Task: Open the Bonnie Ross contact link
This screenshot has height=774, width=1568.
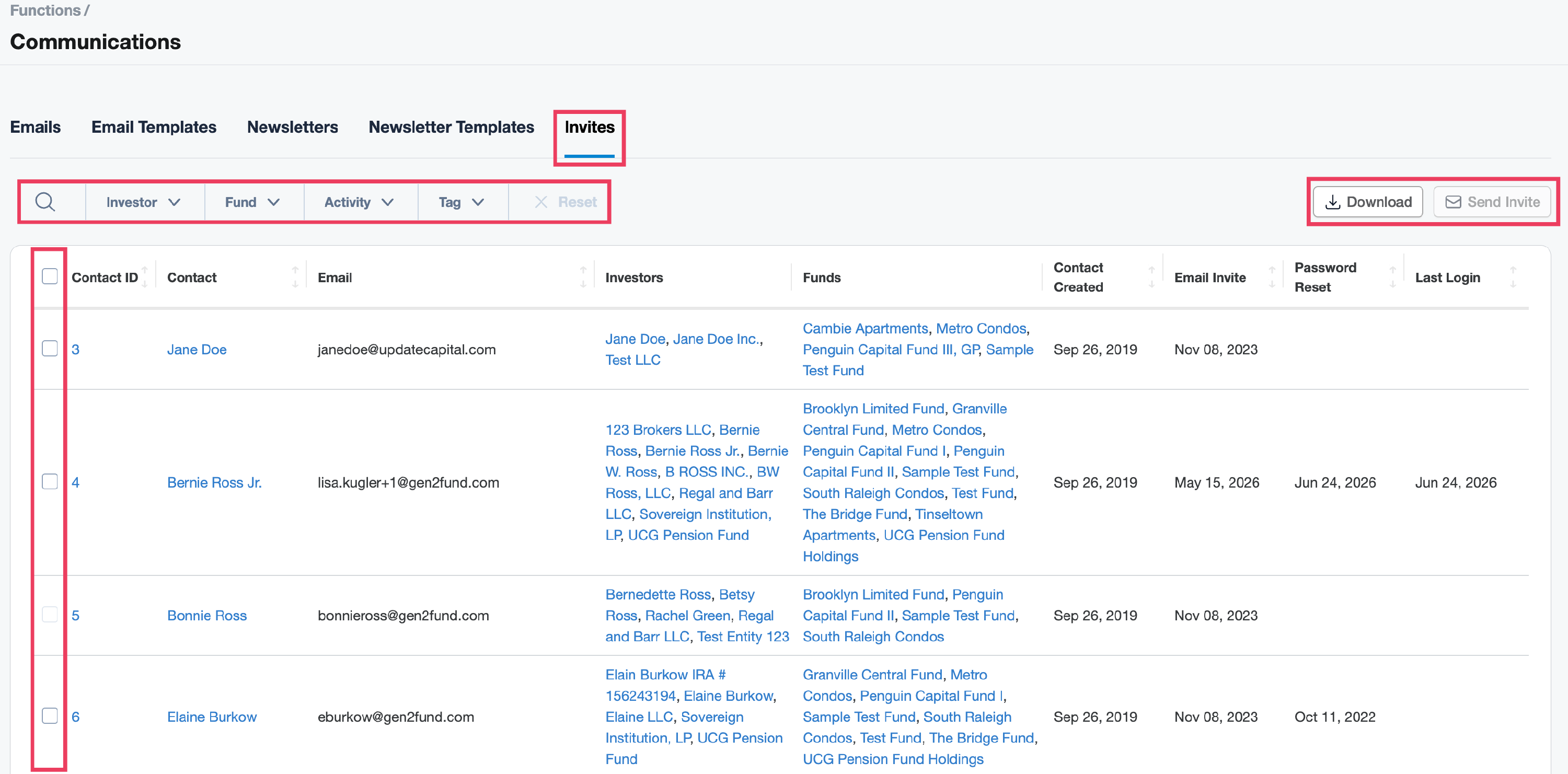Action: pos(207,615)
